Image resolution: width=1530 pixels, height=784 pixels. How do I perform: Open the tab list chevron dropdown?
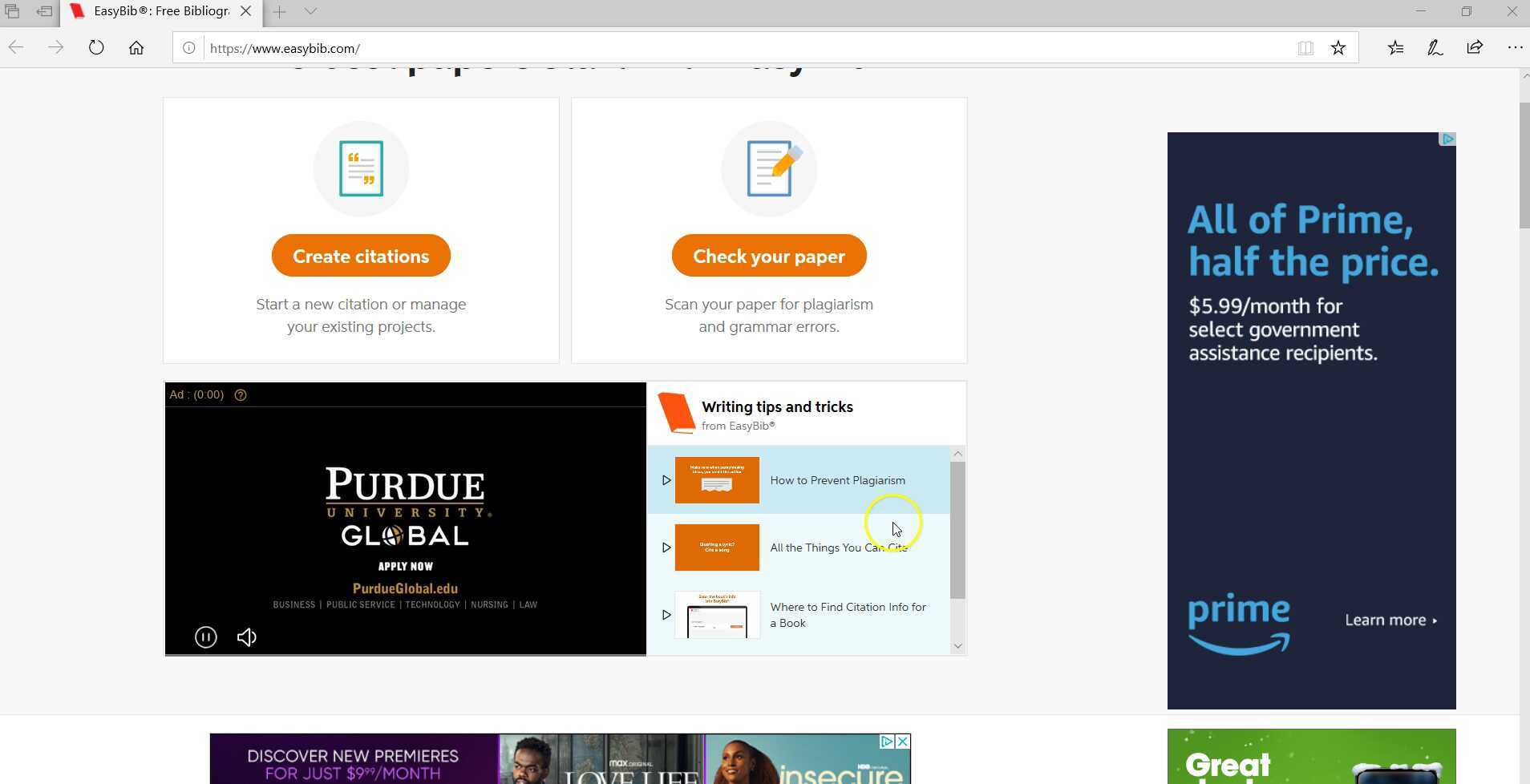pos(310,12)
